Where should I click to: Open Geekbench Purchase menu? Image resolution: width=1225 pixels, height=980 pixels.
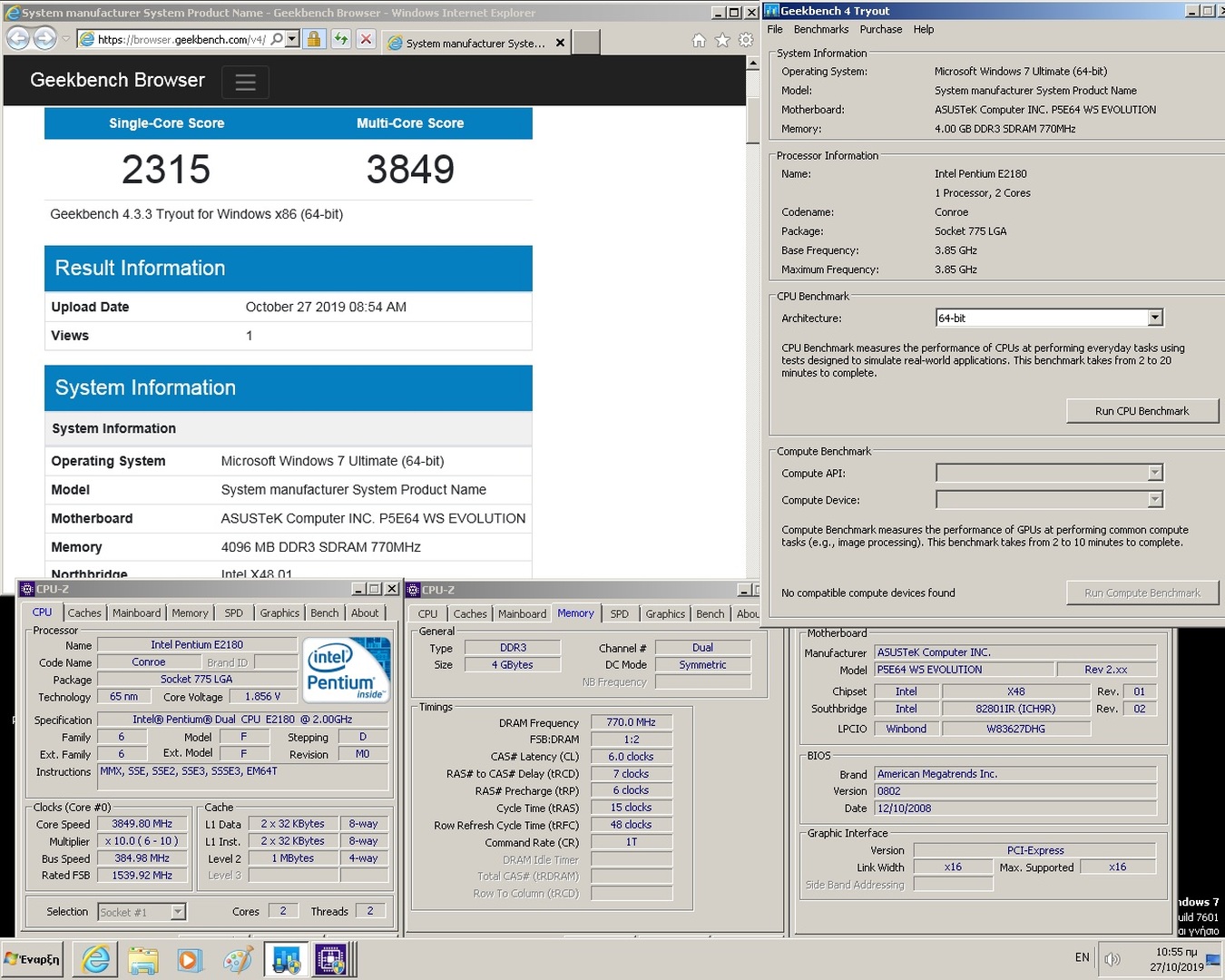pyautogui.click(x=881, y=29)
